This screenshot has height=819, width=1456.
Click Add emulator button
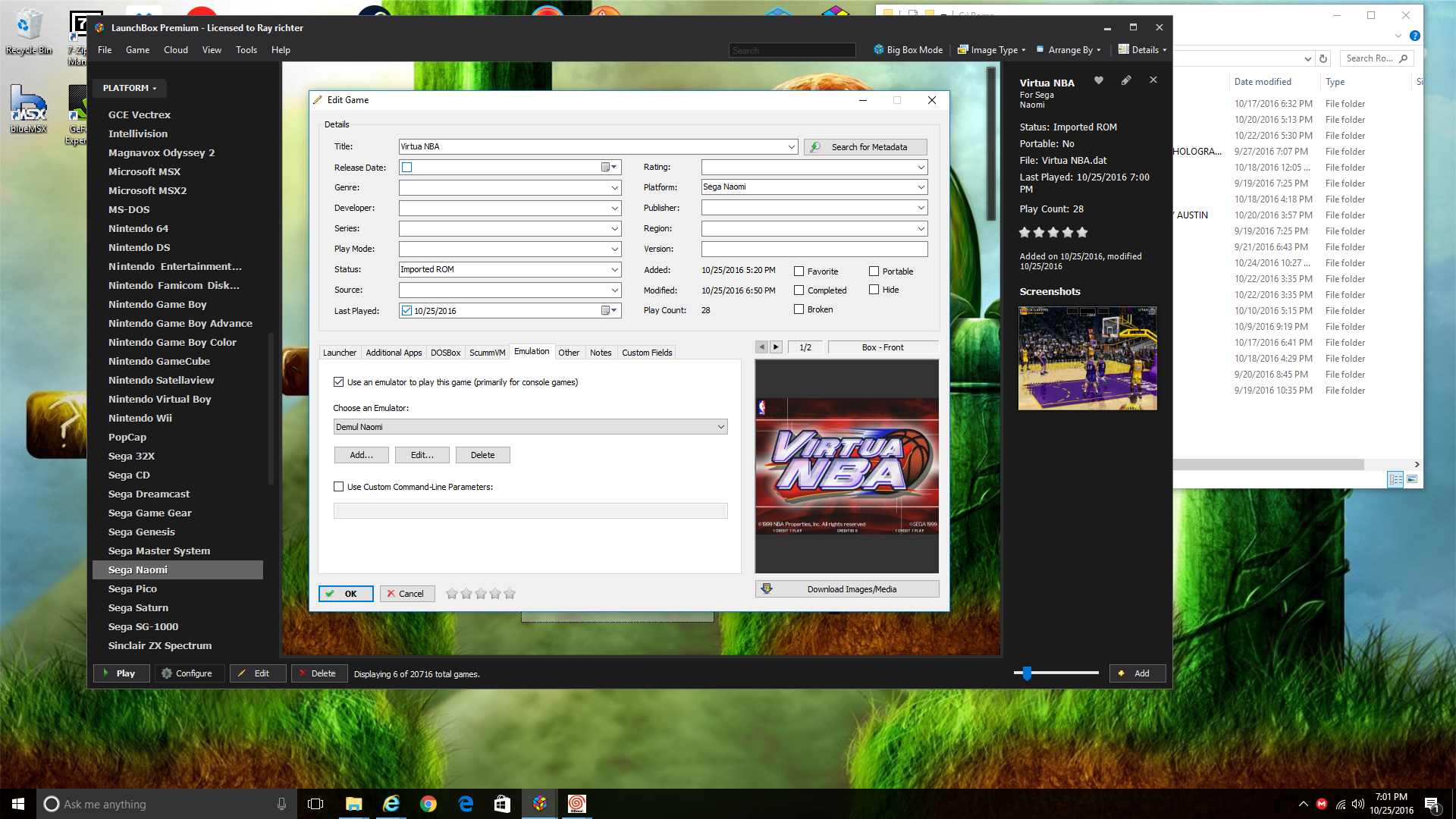362,455
